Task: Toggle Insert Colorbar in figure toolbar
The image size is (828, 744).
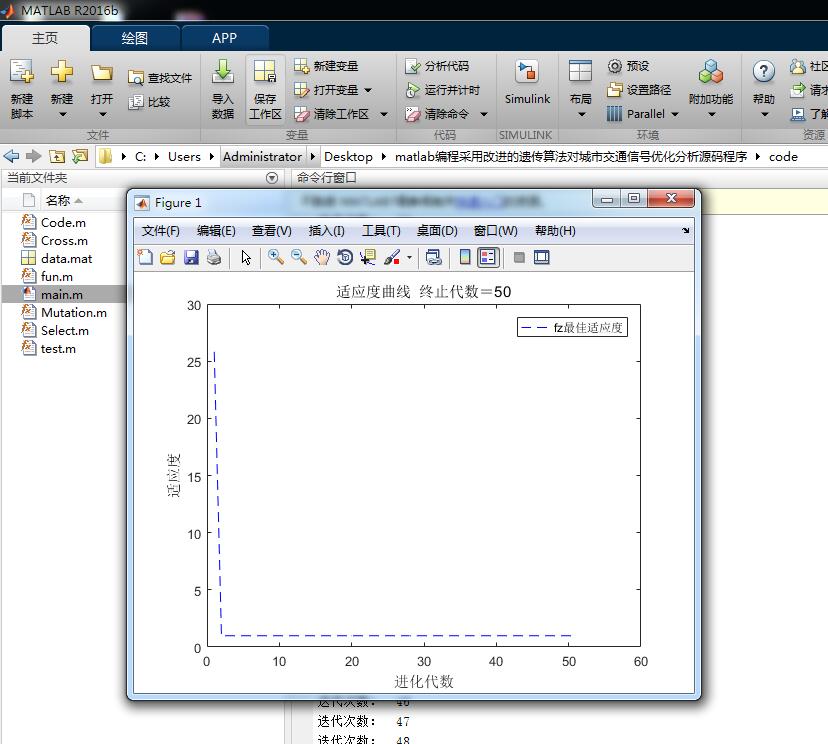Action: (465, 257)
